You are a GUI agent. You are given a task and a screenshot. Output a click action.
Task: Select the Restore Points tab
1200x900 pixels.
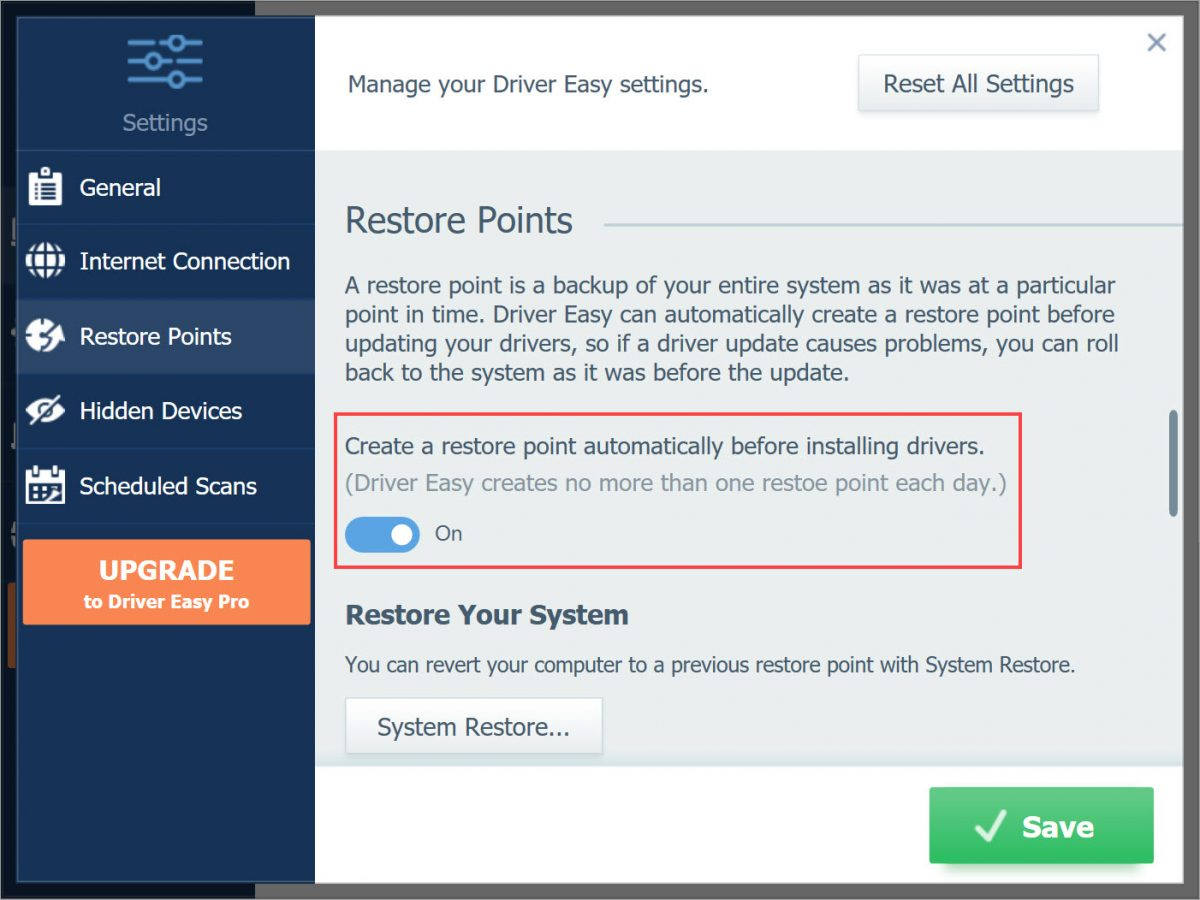(166, 336)
